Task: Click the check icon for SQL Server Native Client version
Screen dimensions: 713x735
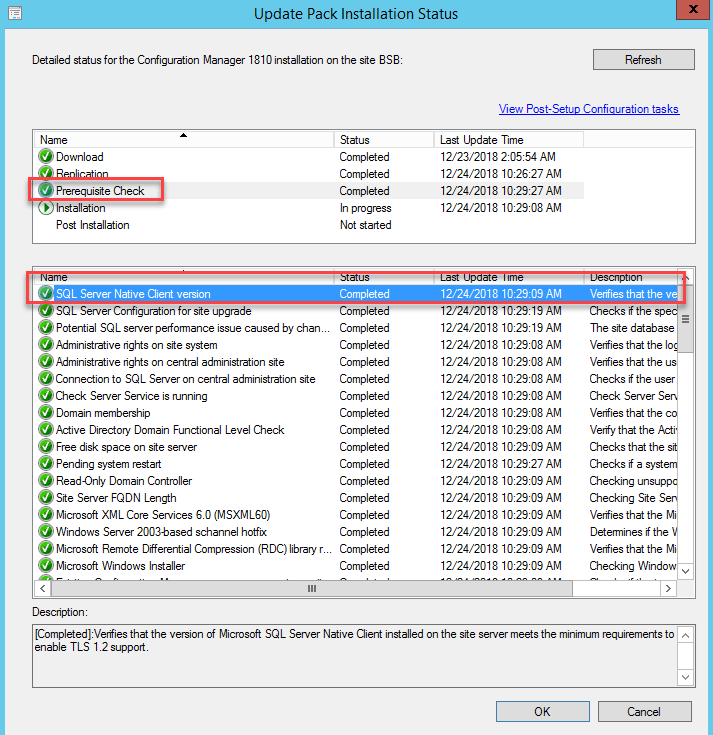Action: 45,294
